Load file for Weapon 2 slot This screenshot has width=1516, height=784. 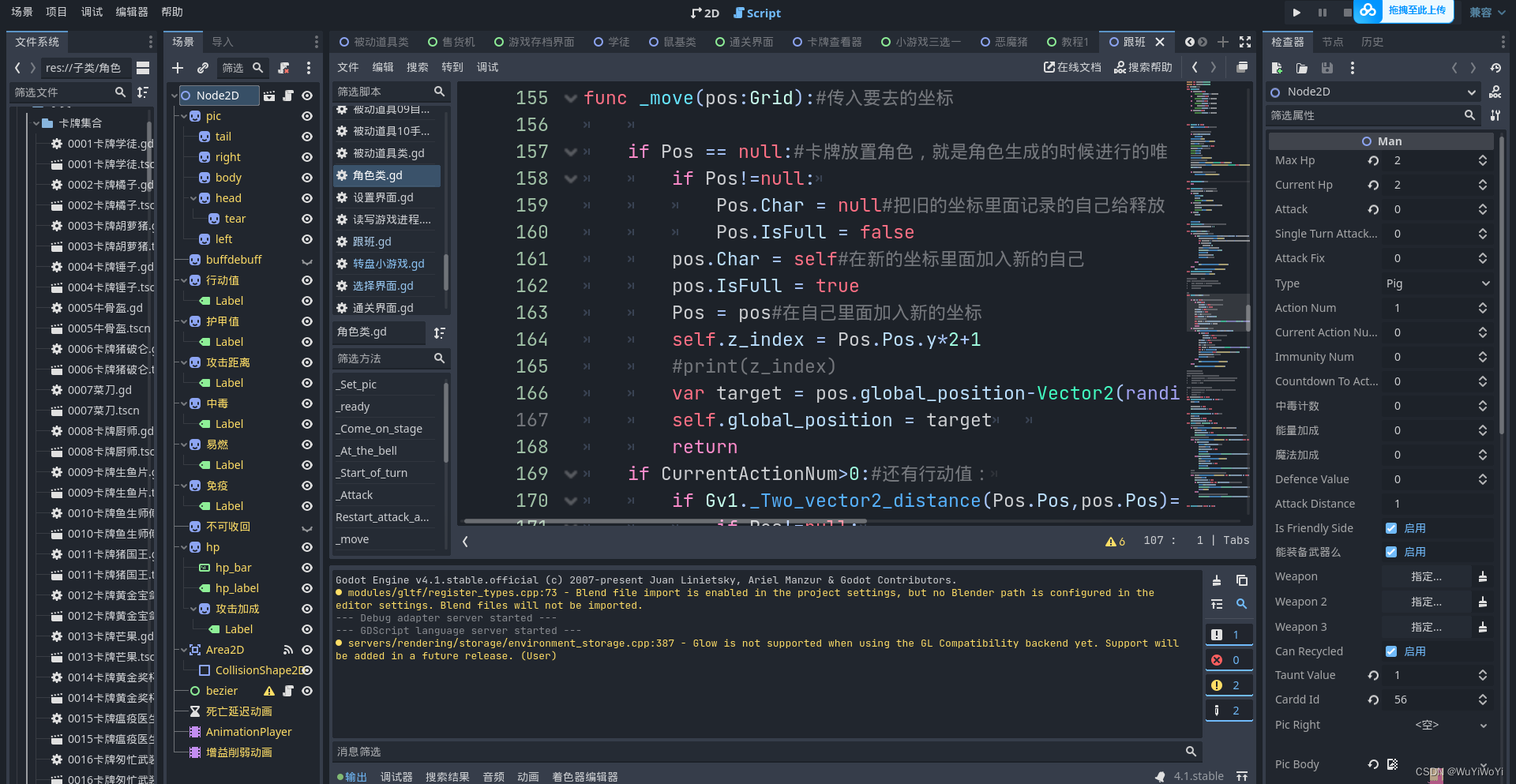click(1483, 602)
